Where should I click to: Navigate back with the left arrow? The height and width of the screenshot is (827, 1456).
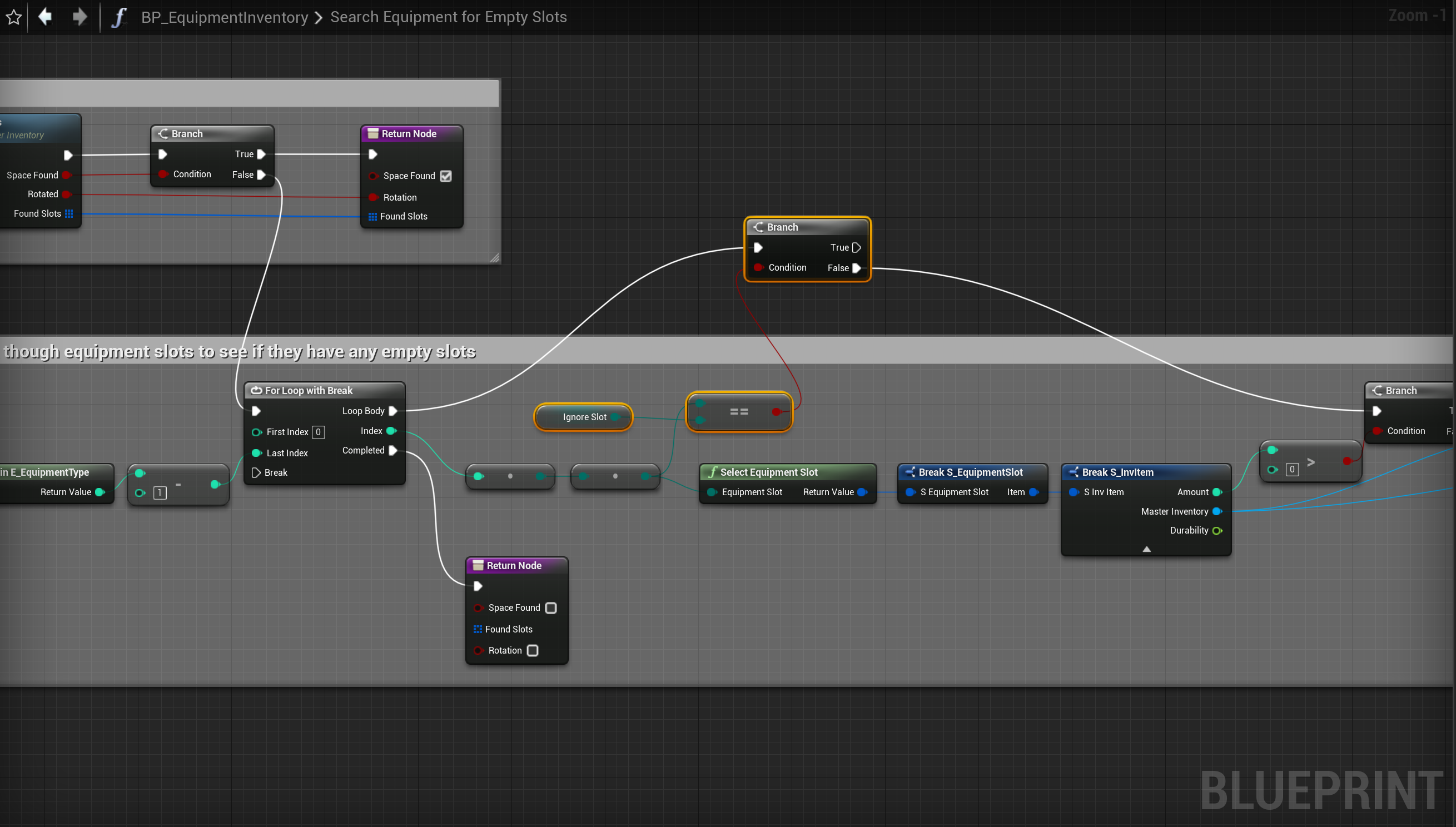(45, 17)
